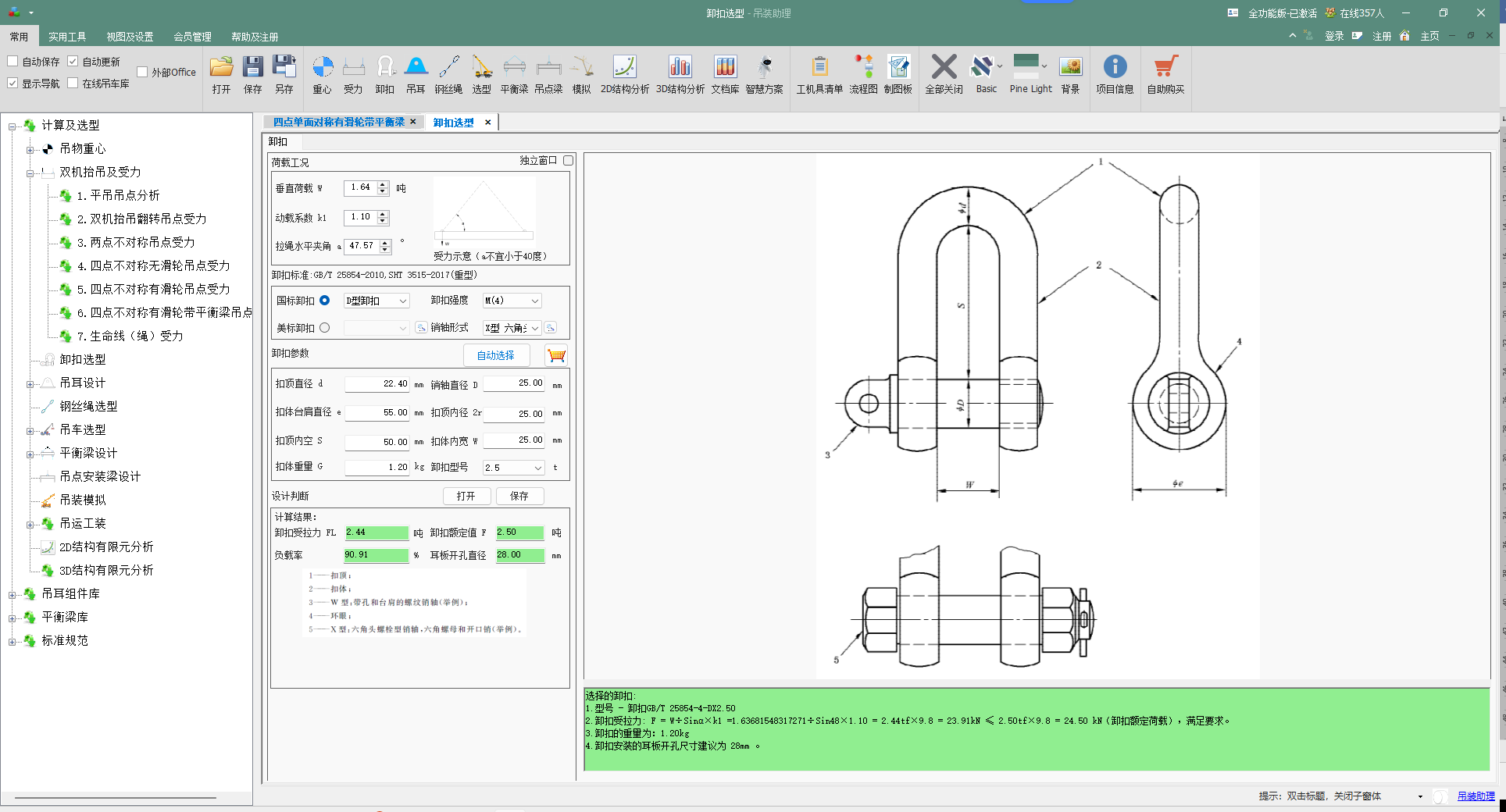Click the 另存 save-as toolbar icon

click(284, 75)
